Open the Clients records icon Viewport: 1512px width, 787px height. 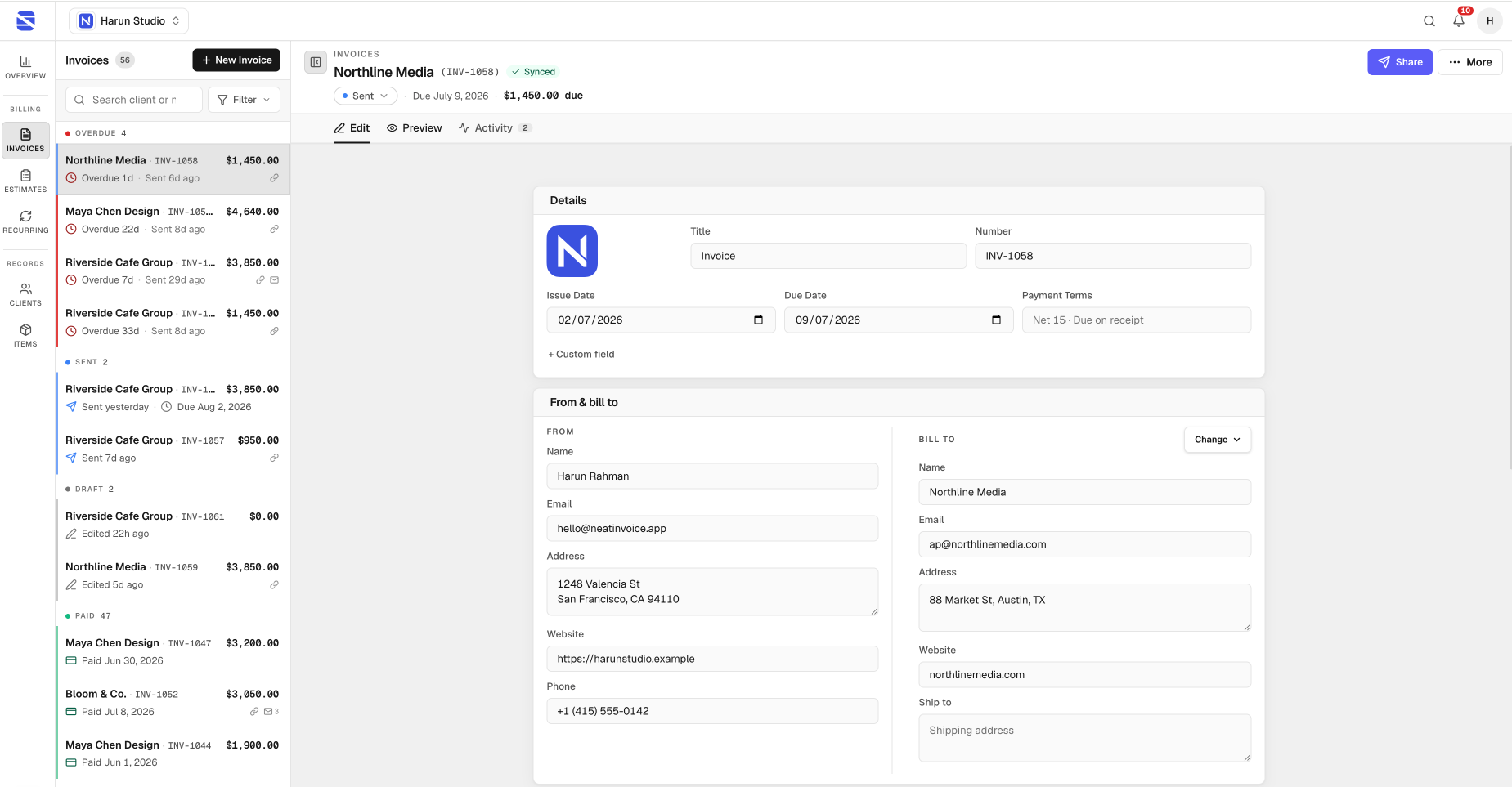(25, 295)
